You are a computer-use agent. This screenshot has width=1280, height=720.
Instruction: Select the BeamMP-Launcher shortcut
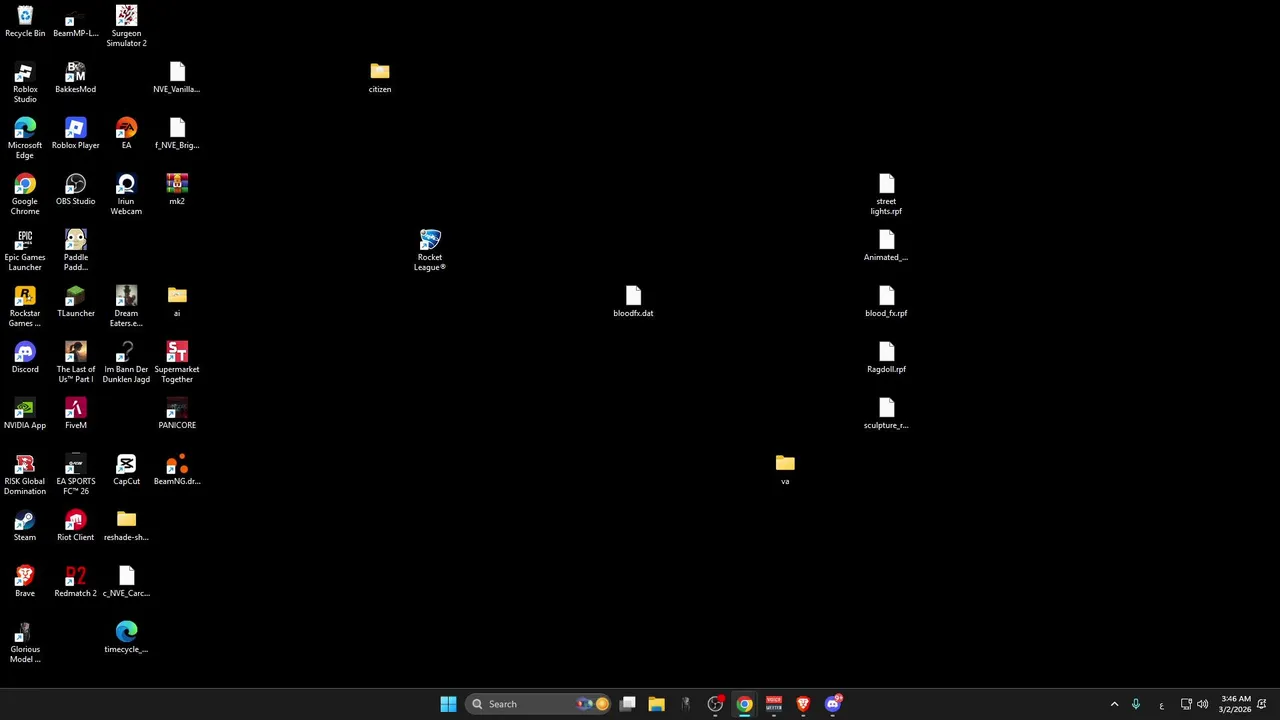coord(76,22)
